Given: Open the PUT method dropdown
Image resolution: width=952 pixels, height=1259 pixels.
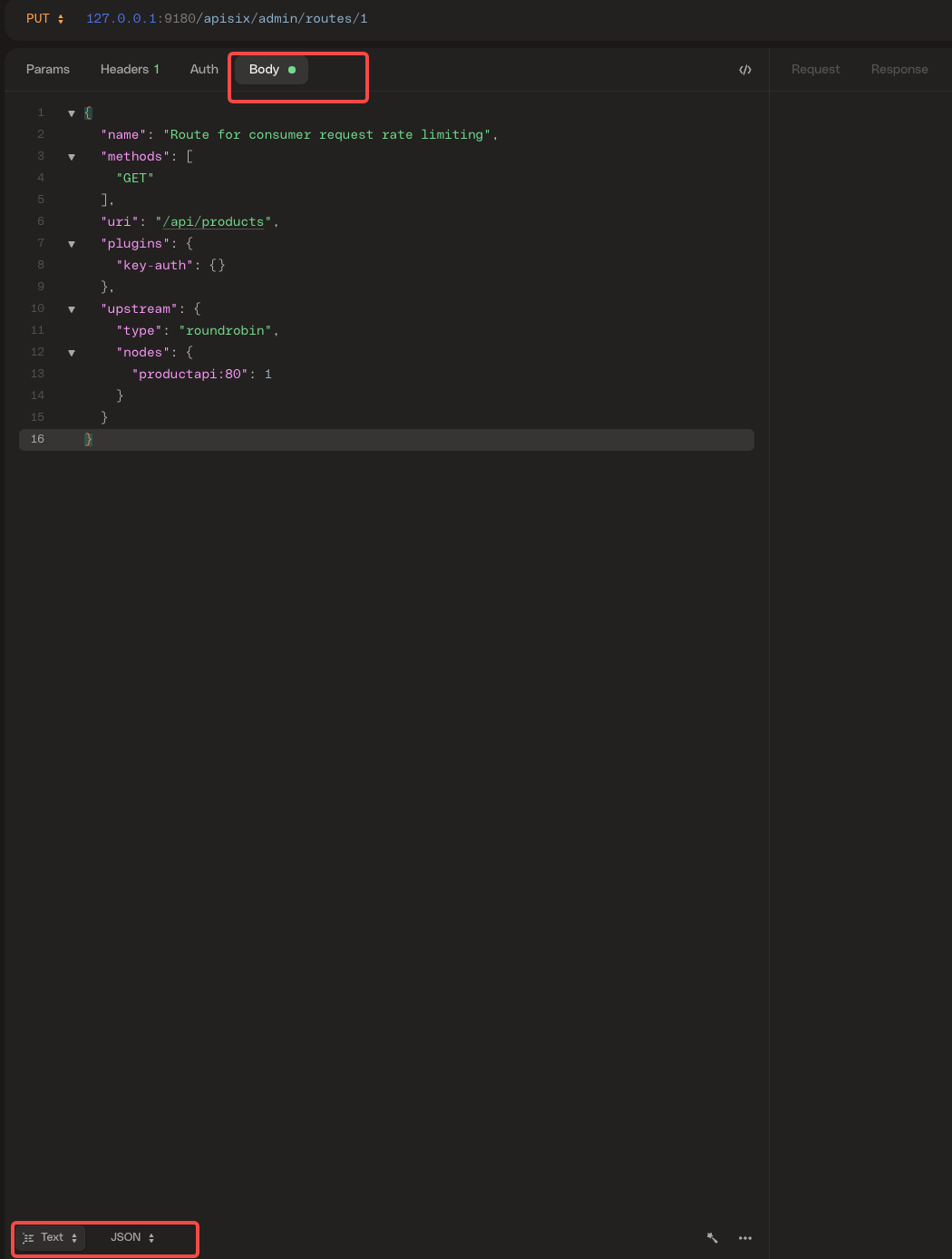Looking at the screenshot, I should tap(44, 18).
